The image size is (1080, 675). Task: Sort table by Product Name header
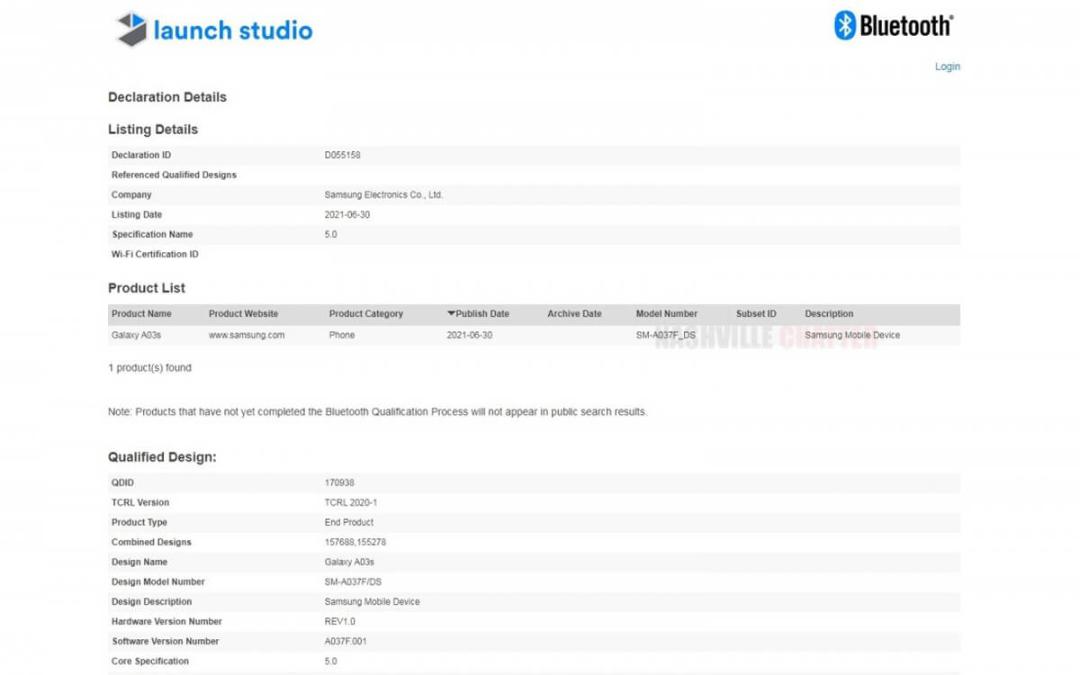(141, 313)
